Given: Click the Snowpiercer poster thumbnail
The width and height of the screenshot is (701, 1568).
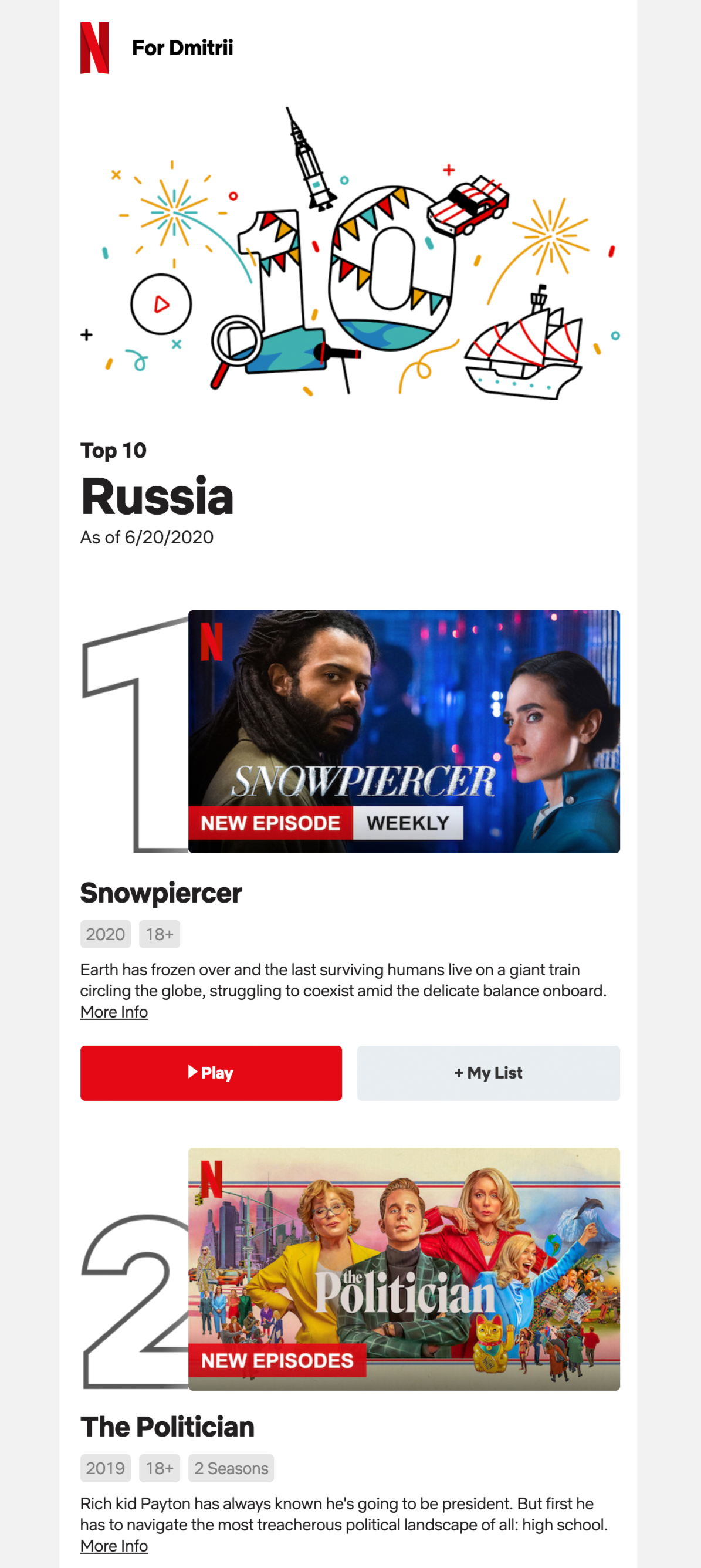Looking at the screenshot, I should [404, 731].
